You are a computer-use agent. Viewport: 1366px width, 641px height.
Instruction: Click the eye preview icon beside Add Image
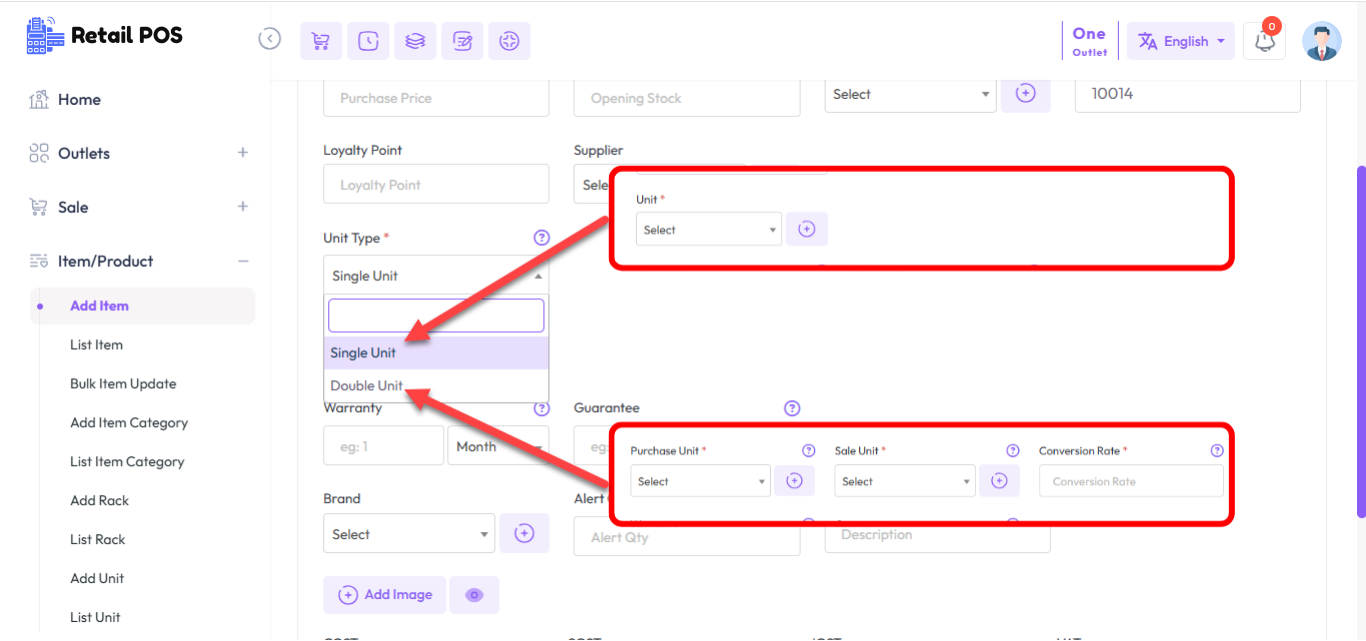(x=474, y=595)
